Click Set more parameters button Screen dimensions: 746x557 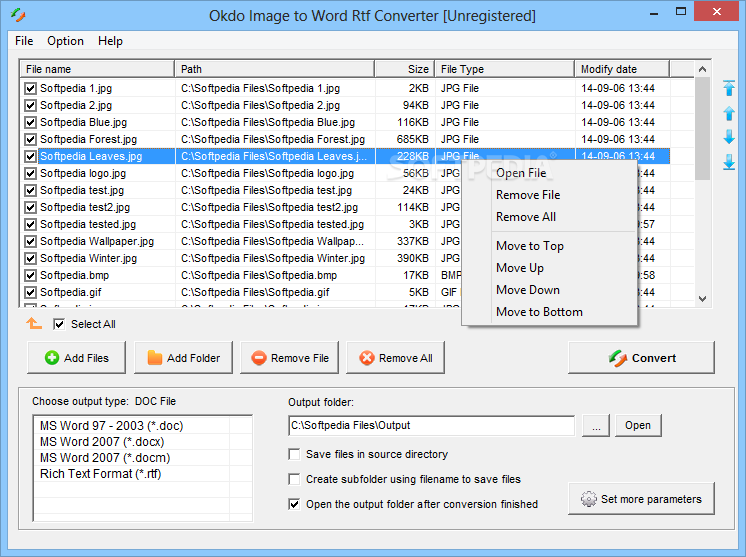(x=641, y=499)
